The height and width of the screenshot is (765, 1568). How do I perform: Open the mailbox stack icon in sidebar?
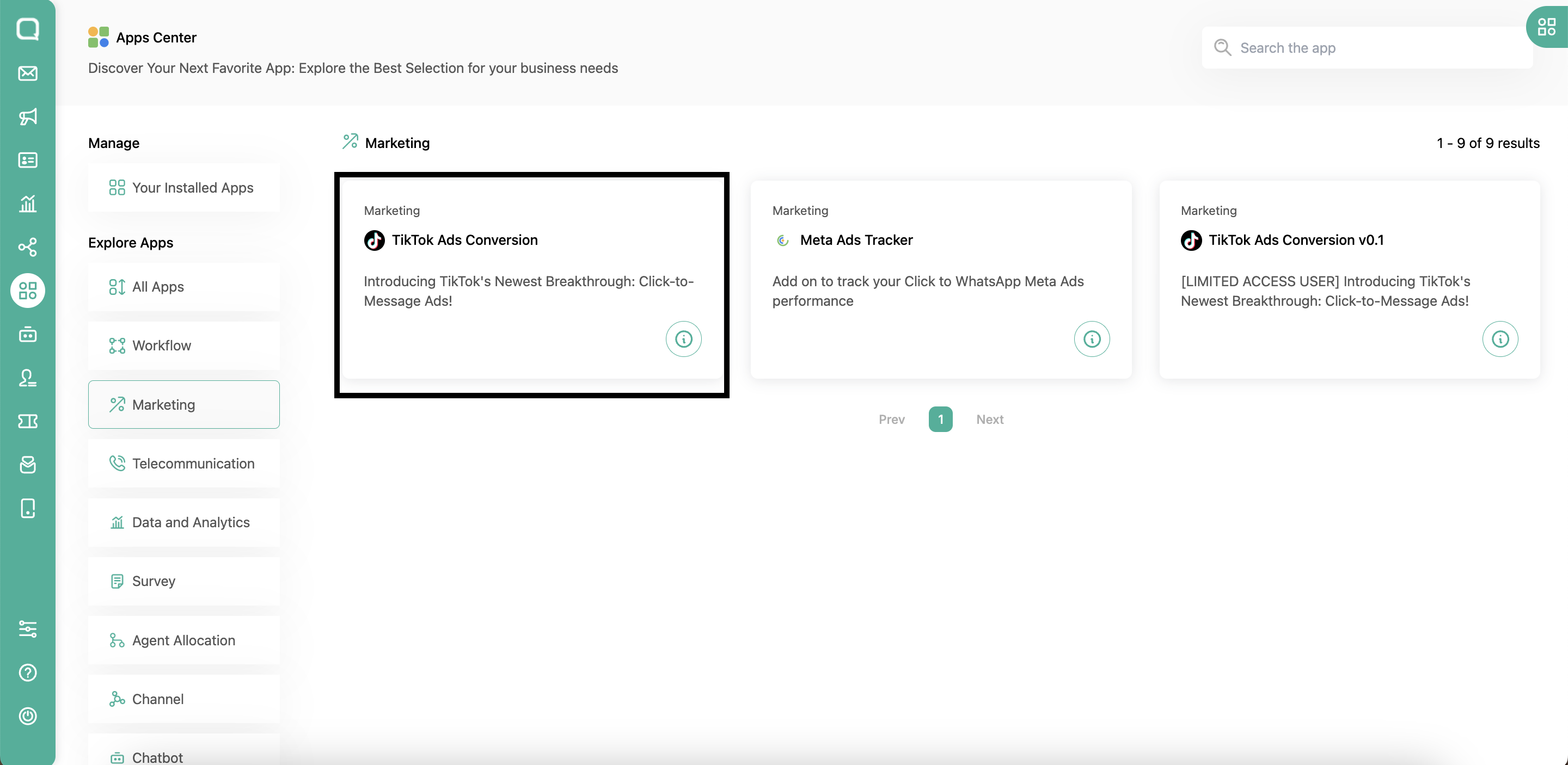click(27, 465)
